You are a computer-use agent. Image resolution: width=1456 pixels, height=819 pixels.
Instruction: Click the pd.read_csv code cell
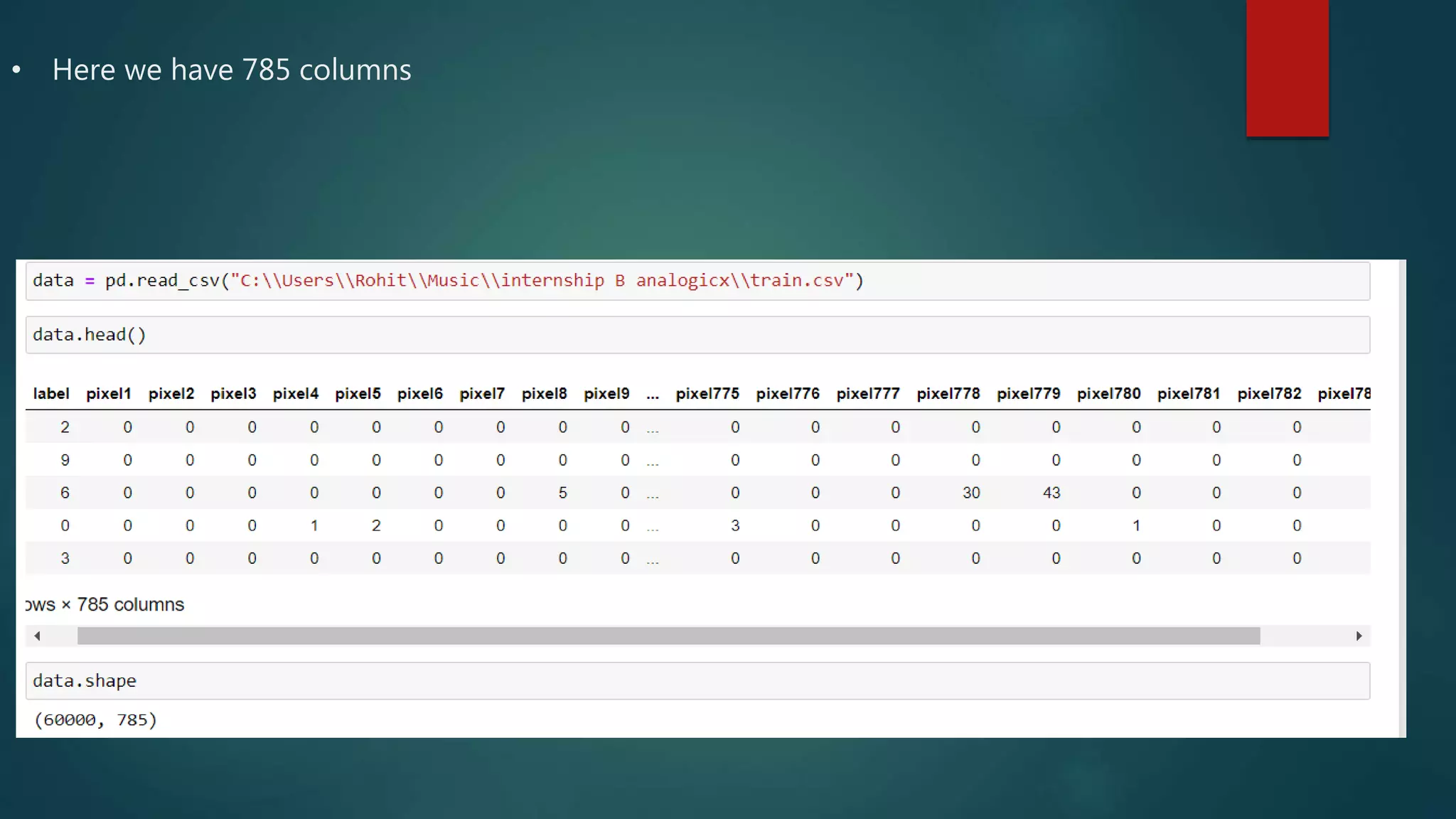(697, 281)
